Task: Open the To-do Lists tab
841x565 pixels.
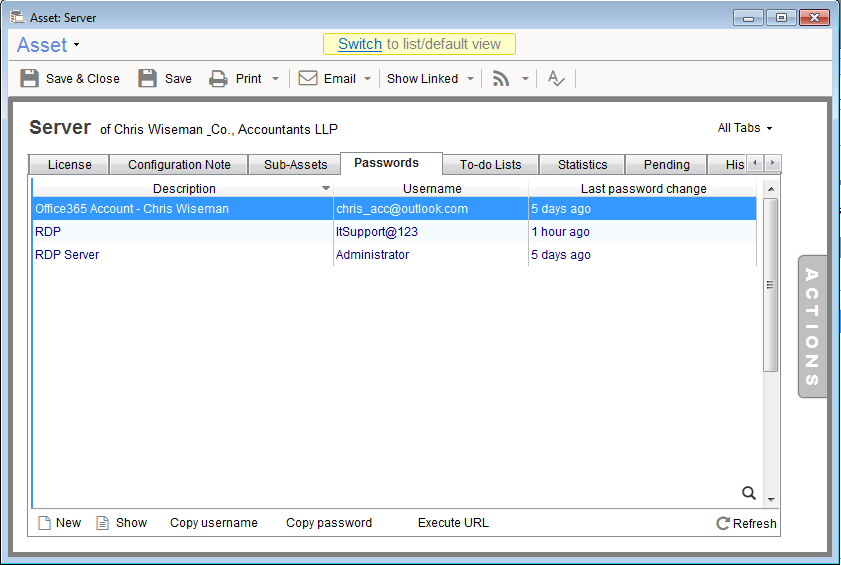Action: coord(490,165)
